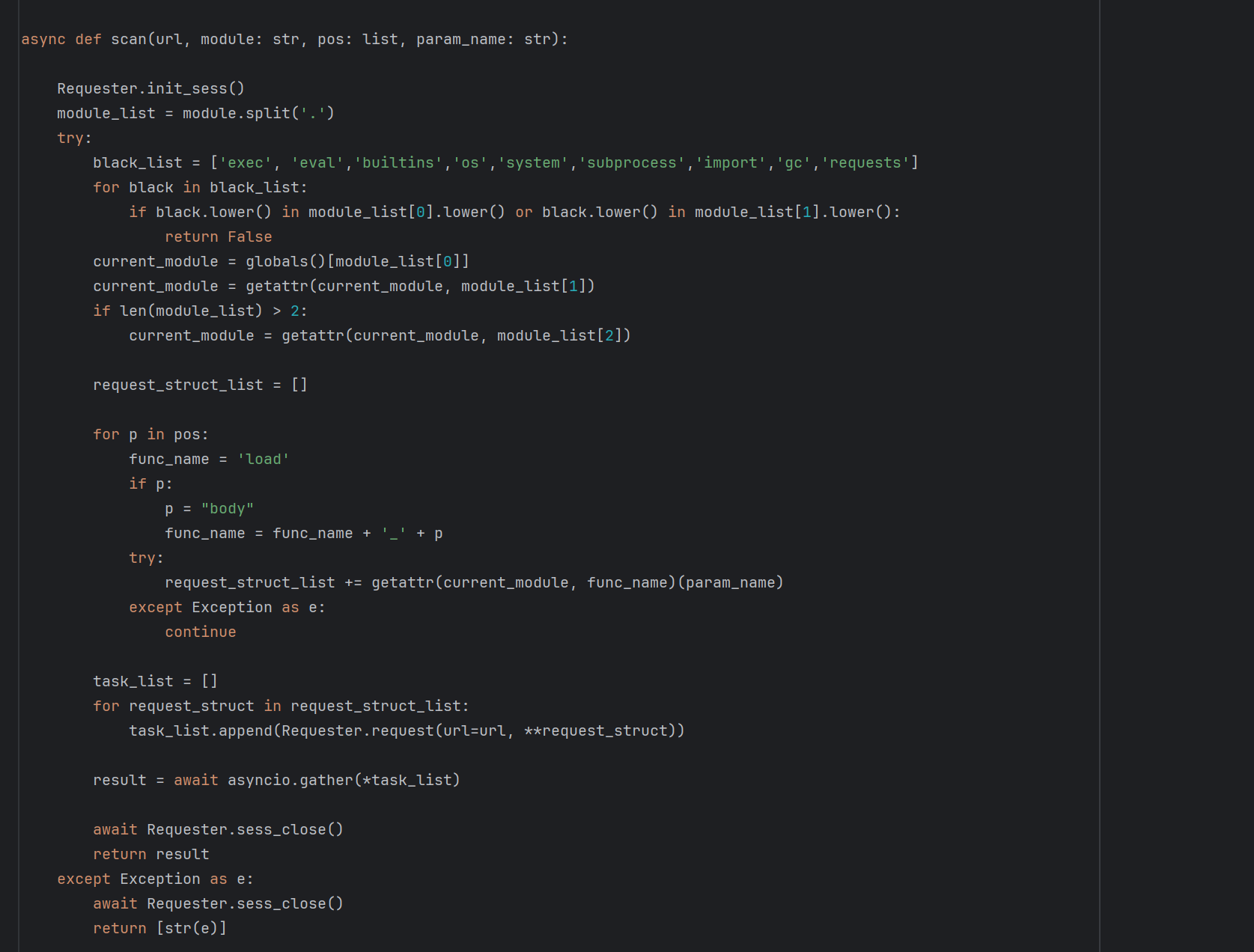Click the 'request_struct_list = []' assignment
The height and width of the screenshot is (952, 1254).
click(x=200, y=385)
